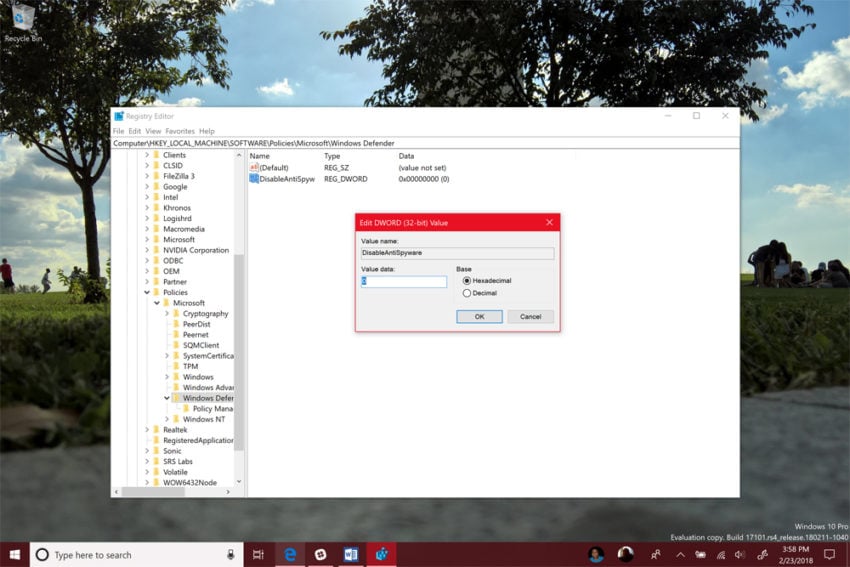Viewport: 850px width, 567px height.
Task: Show hidden system tray icons
Action: click(680, 555)
